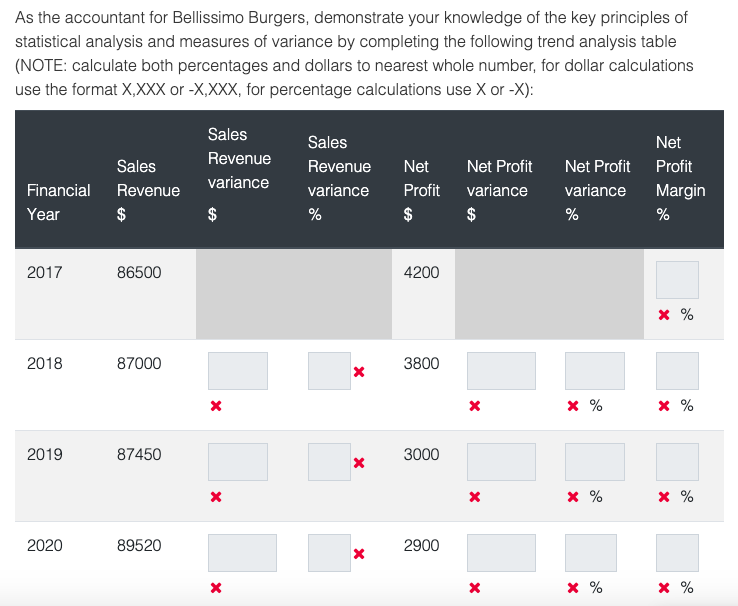Click red X under 2020 Net Profit Margin %
The width and height of the screenshot is (738, 606).
click(x=664, y=589)
